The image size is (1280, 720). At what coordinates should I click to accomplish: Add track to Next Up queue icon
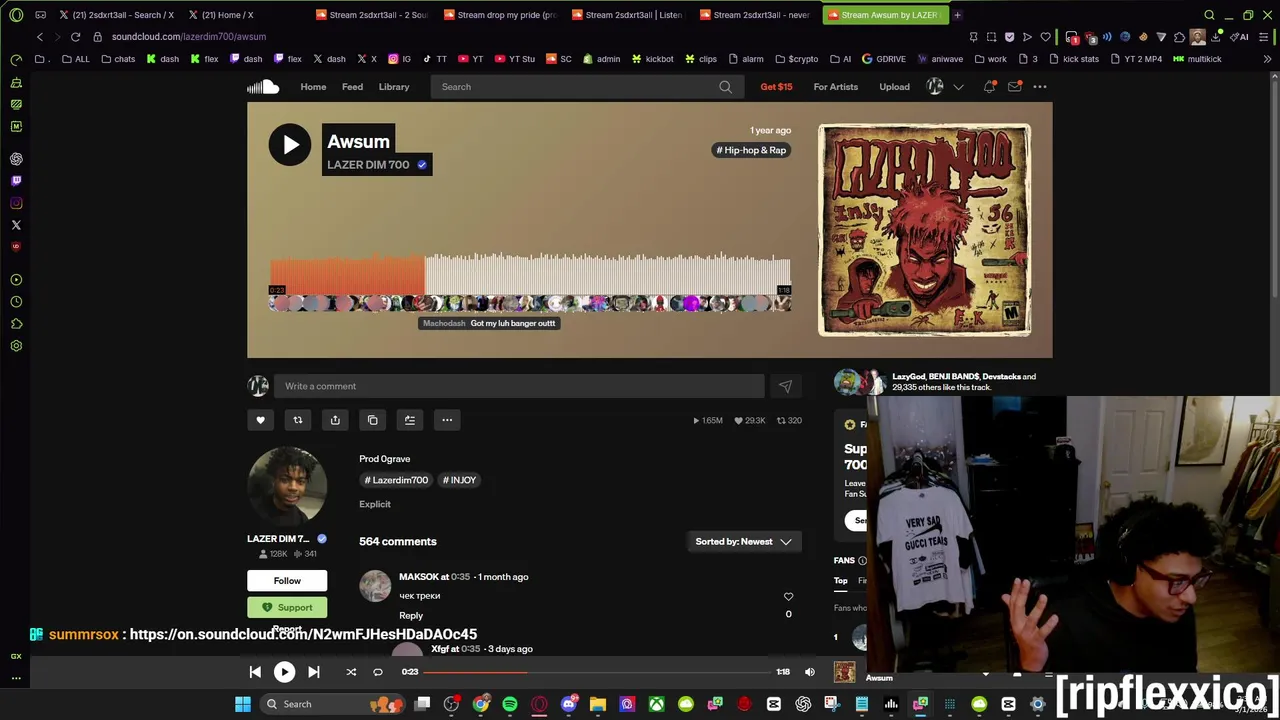click(410, 420)
